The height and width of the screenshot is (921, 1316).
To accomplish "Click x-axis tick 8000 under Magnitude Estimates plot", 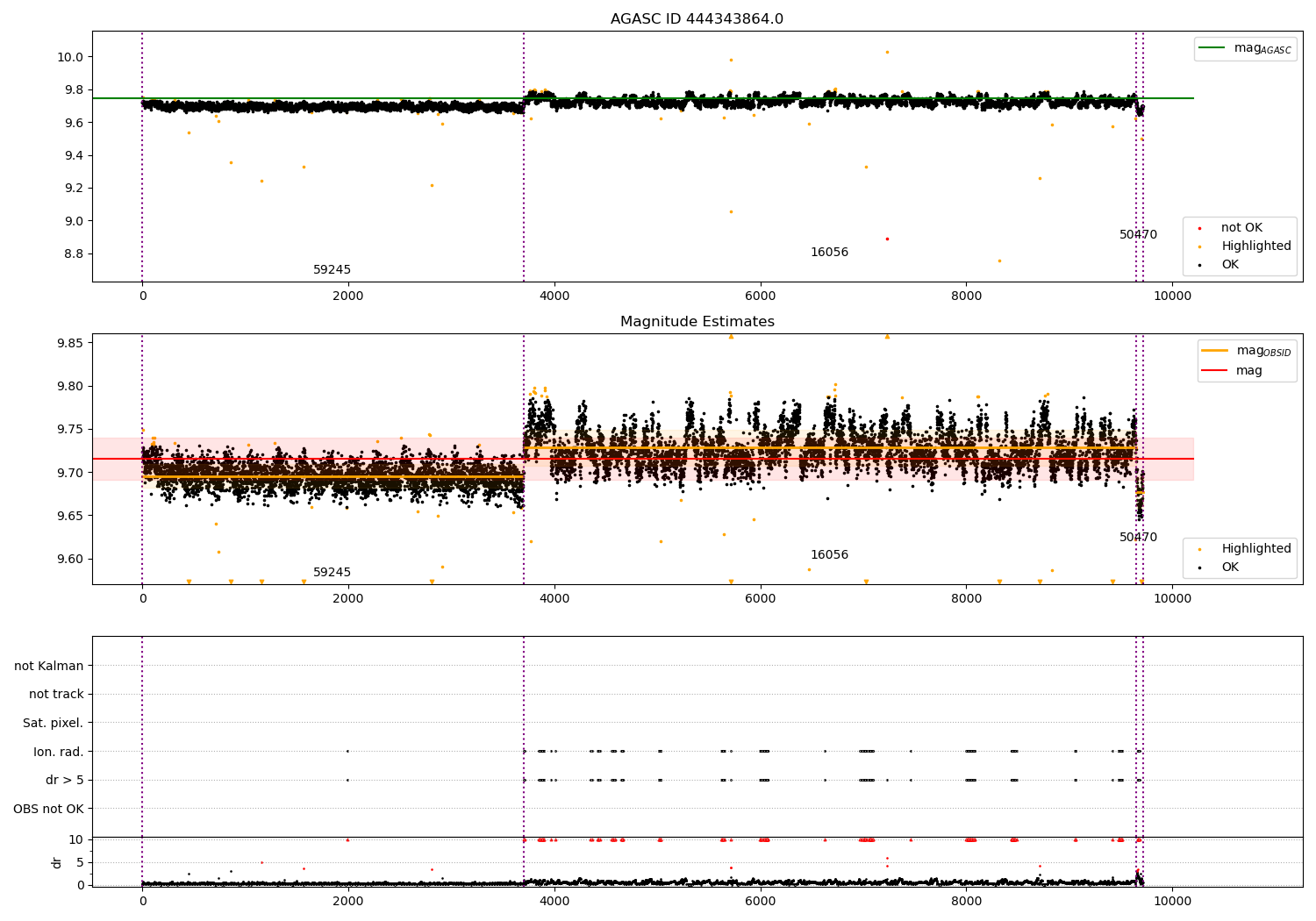I will pyautogui.click(x=966, y=599).
